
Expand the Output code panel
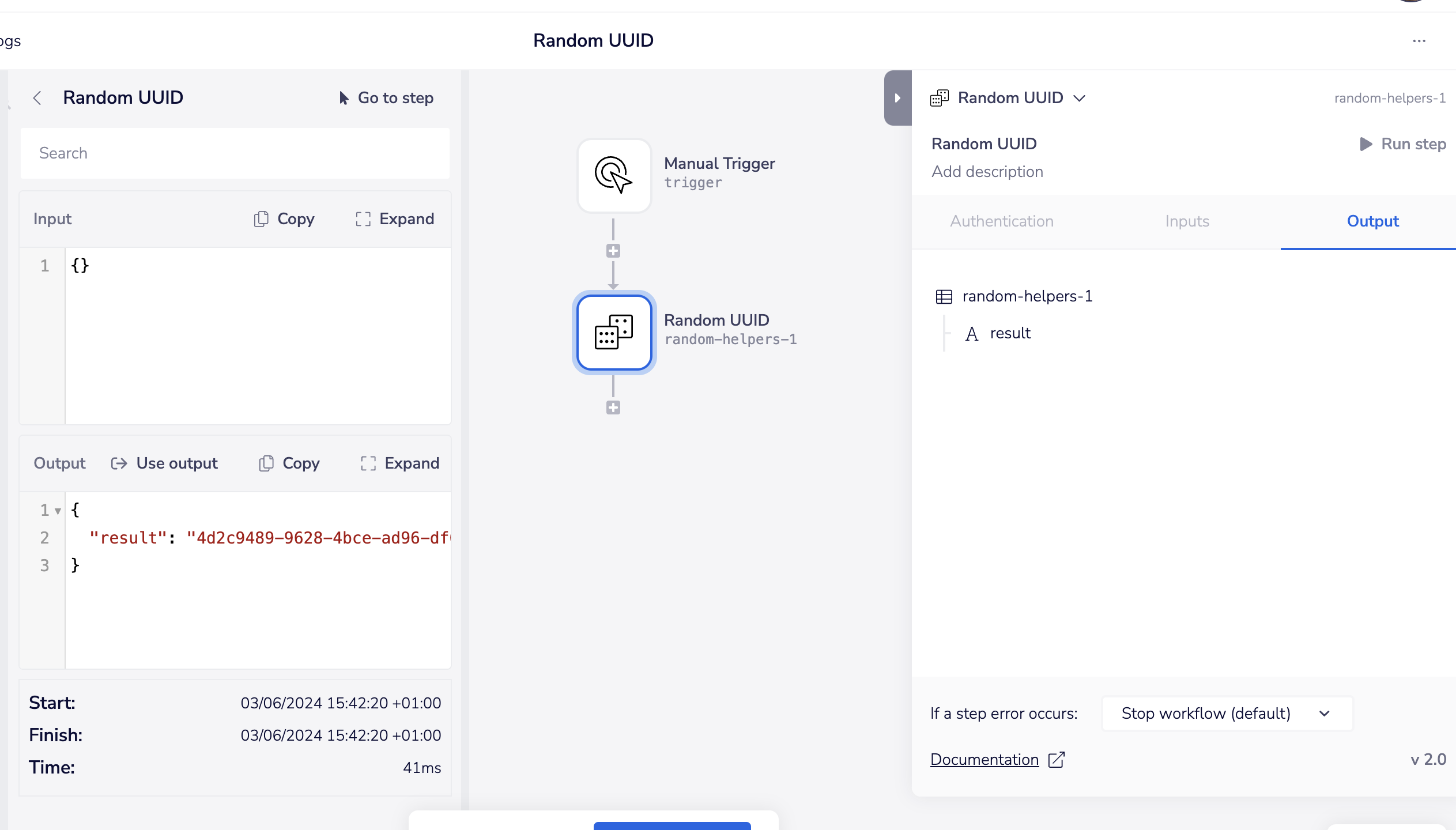[x=400, y=463]
